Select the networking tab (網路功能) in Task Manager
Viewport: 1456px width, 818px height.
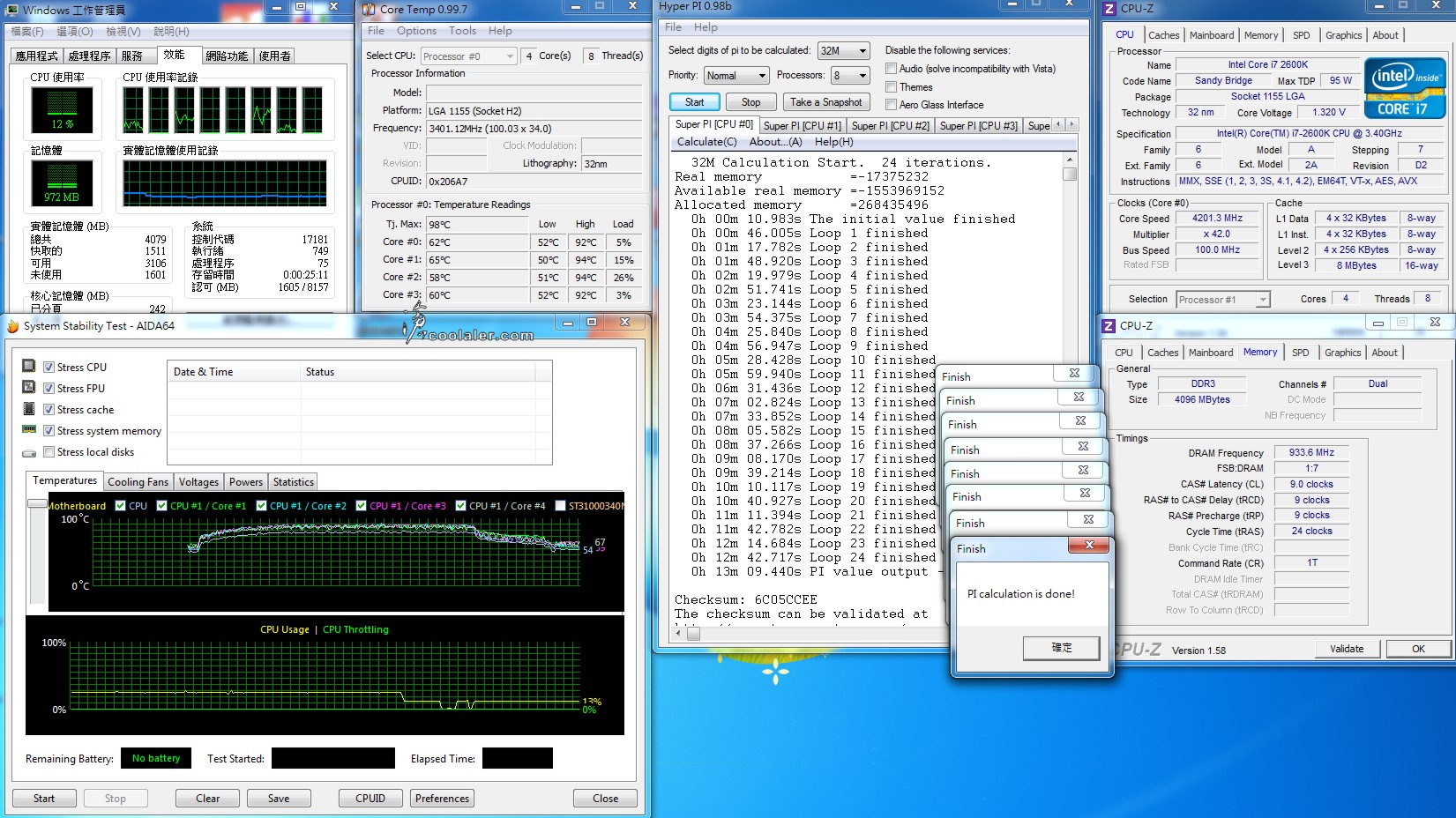pos(227,56)
